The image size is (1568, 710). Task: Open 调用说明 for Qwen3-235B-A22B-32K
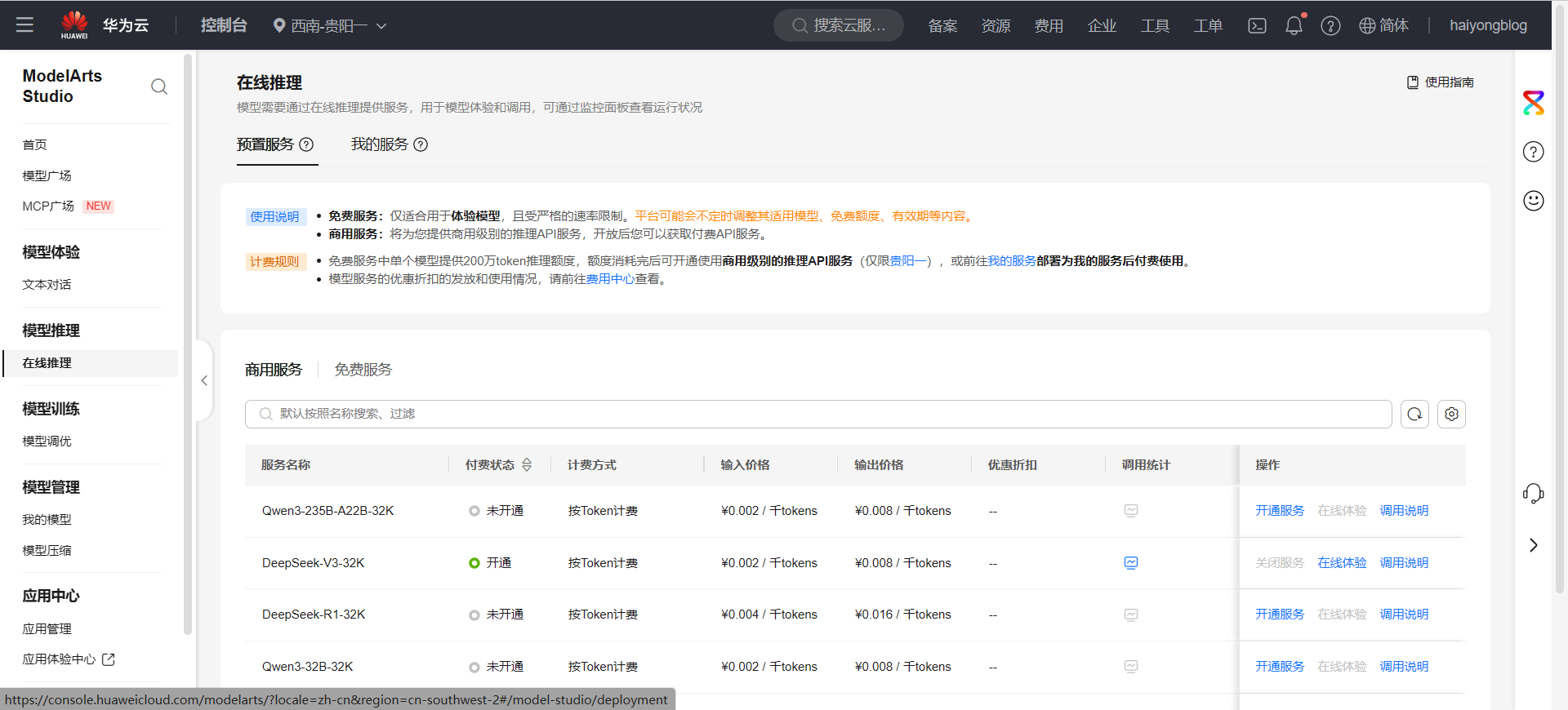1404,511
